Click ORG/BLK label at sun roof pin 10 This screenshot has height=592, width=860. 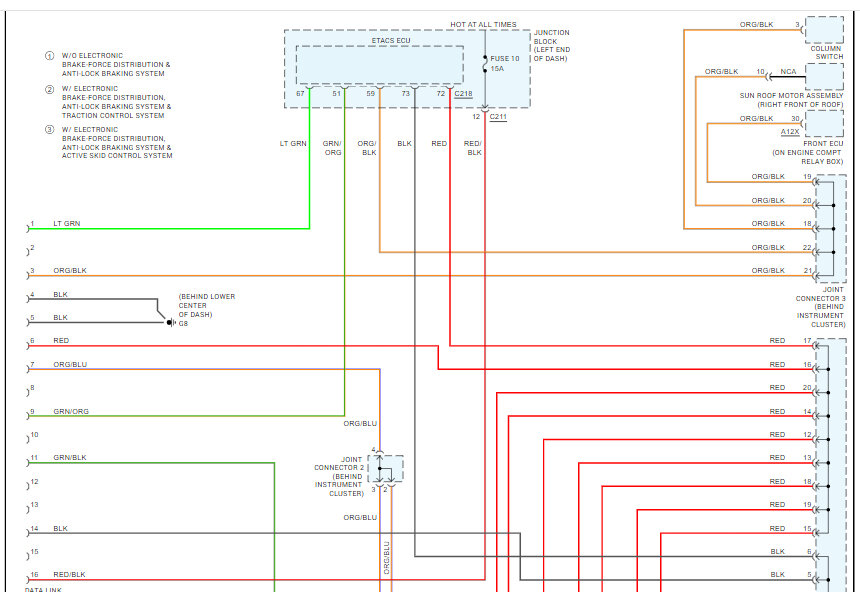coord(721,72)
